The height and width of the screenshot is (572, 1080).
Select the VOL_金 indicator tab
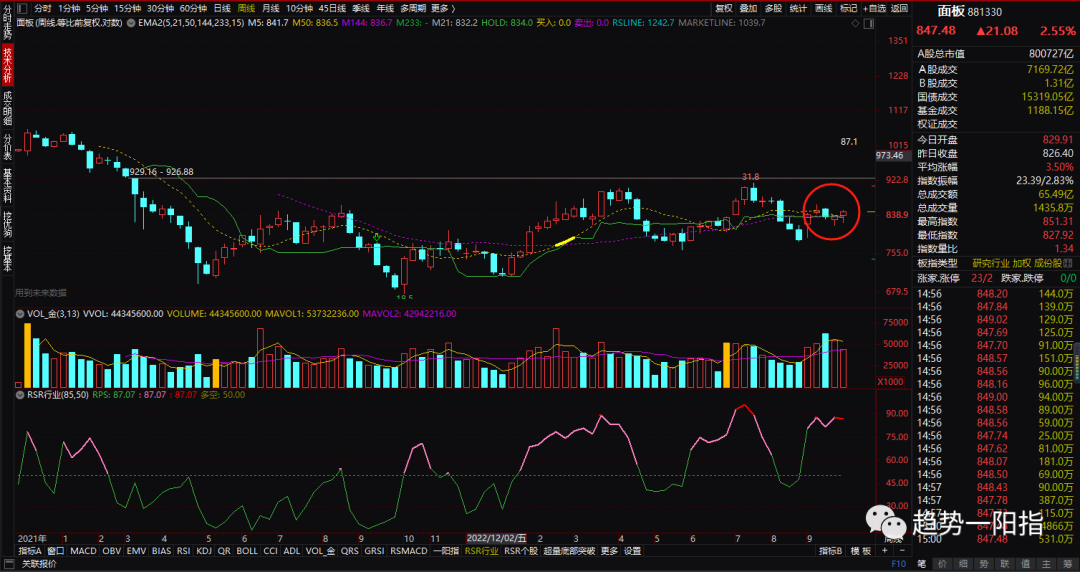tap(320, 551)
